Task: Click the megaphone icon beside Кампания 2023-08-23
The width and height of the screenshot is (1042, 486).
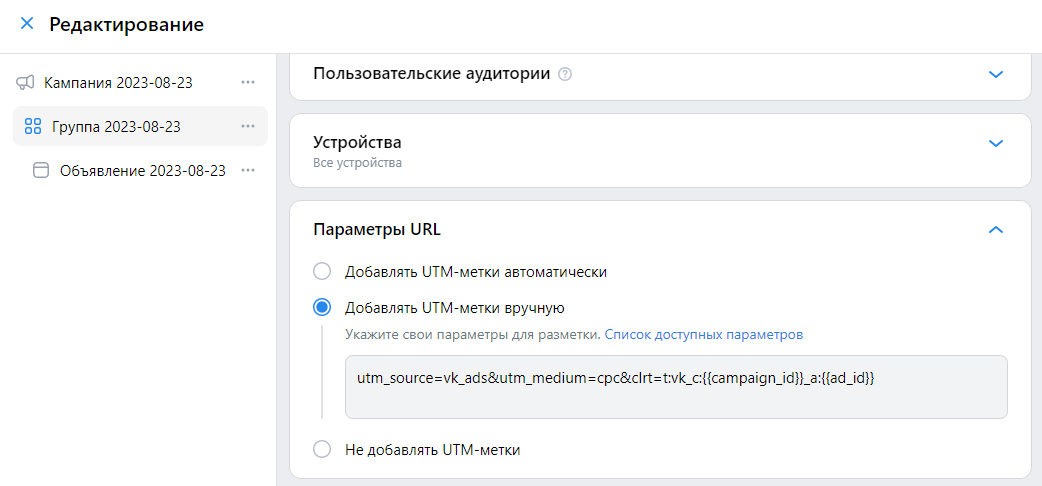Action: click(x=25, y=82)
